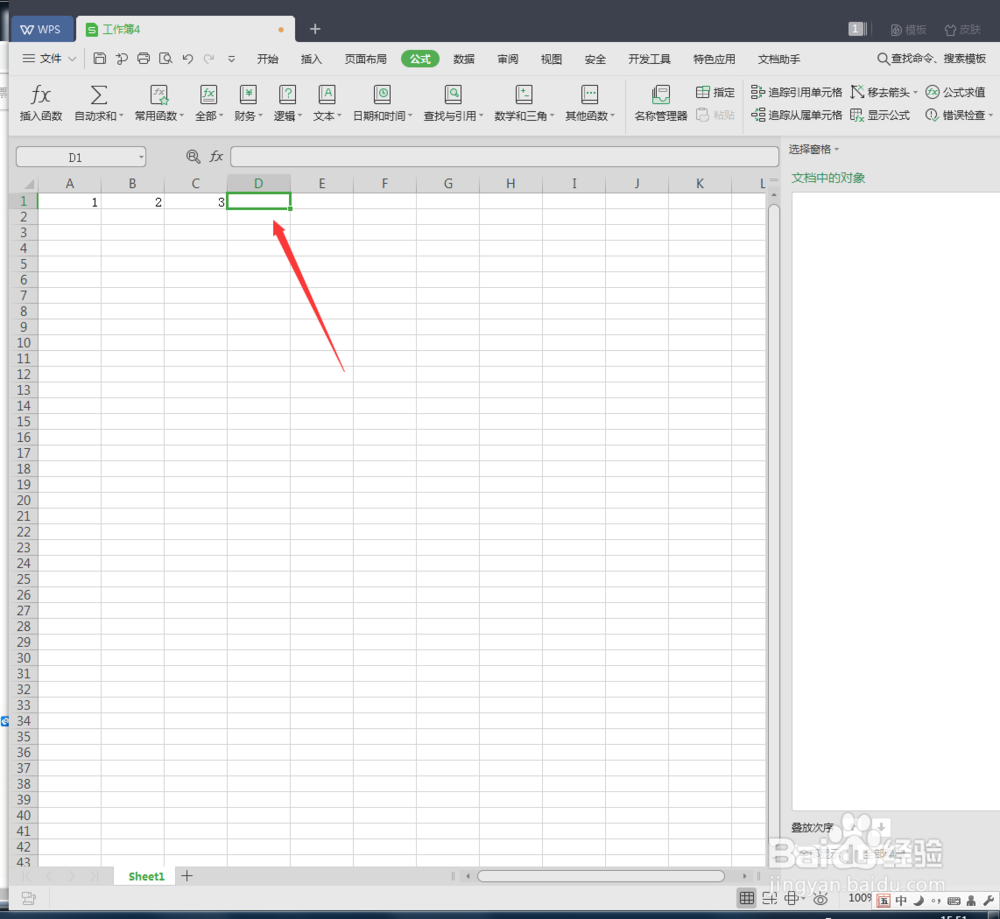
Task: Open the Date and Time functions icon
Action: pos(382,95)
